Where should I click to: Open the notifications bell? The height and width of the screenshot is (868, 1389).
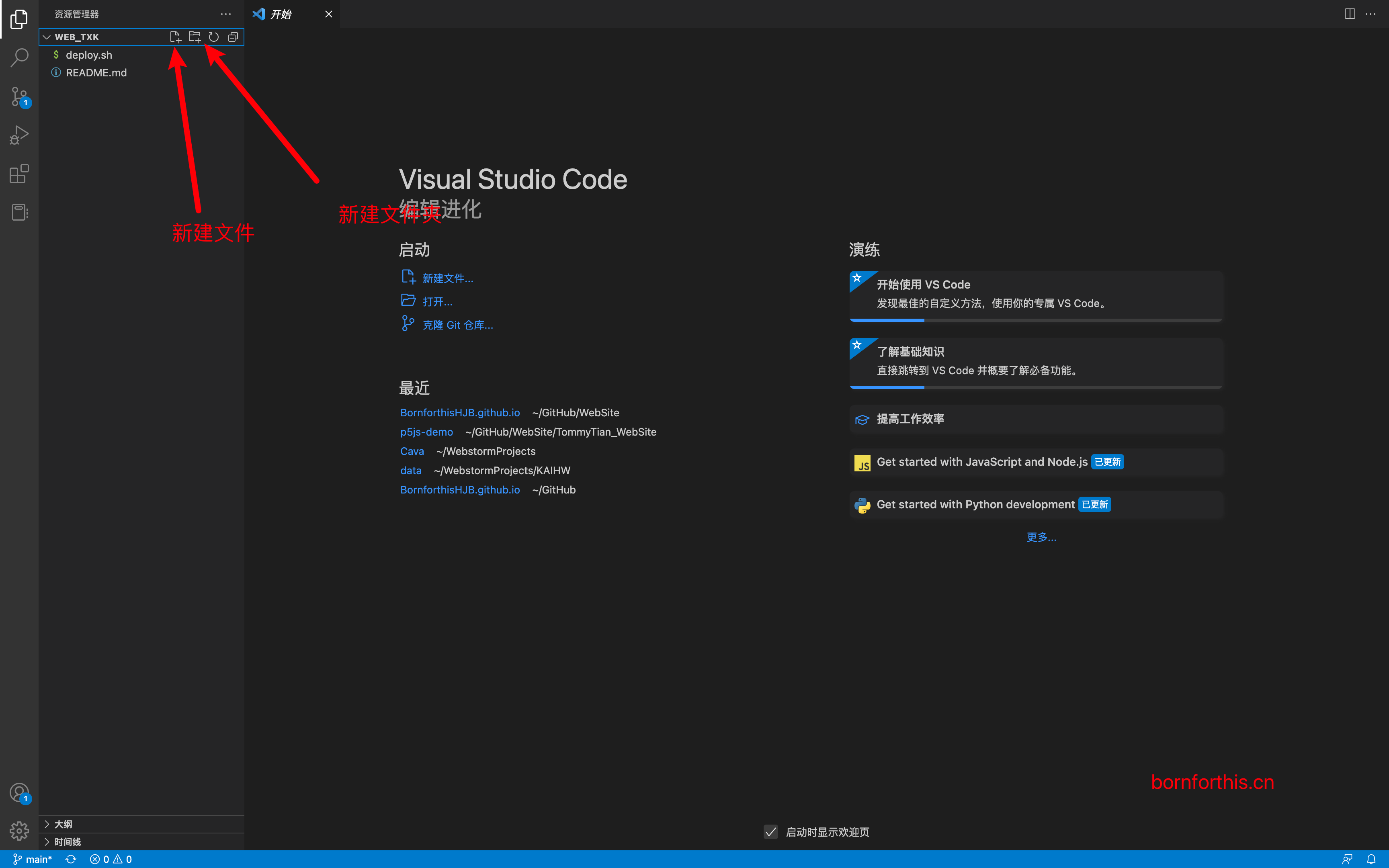[1371, 860]
